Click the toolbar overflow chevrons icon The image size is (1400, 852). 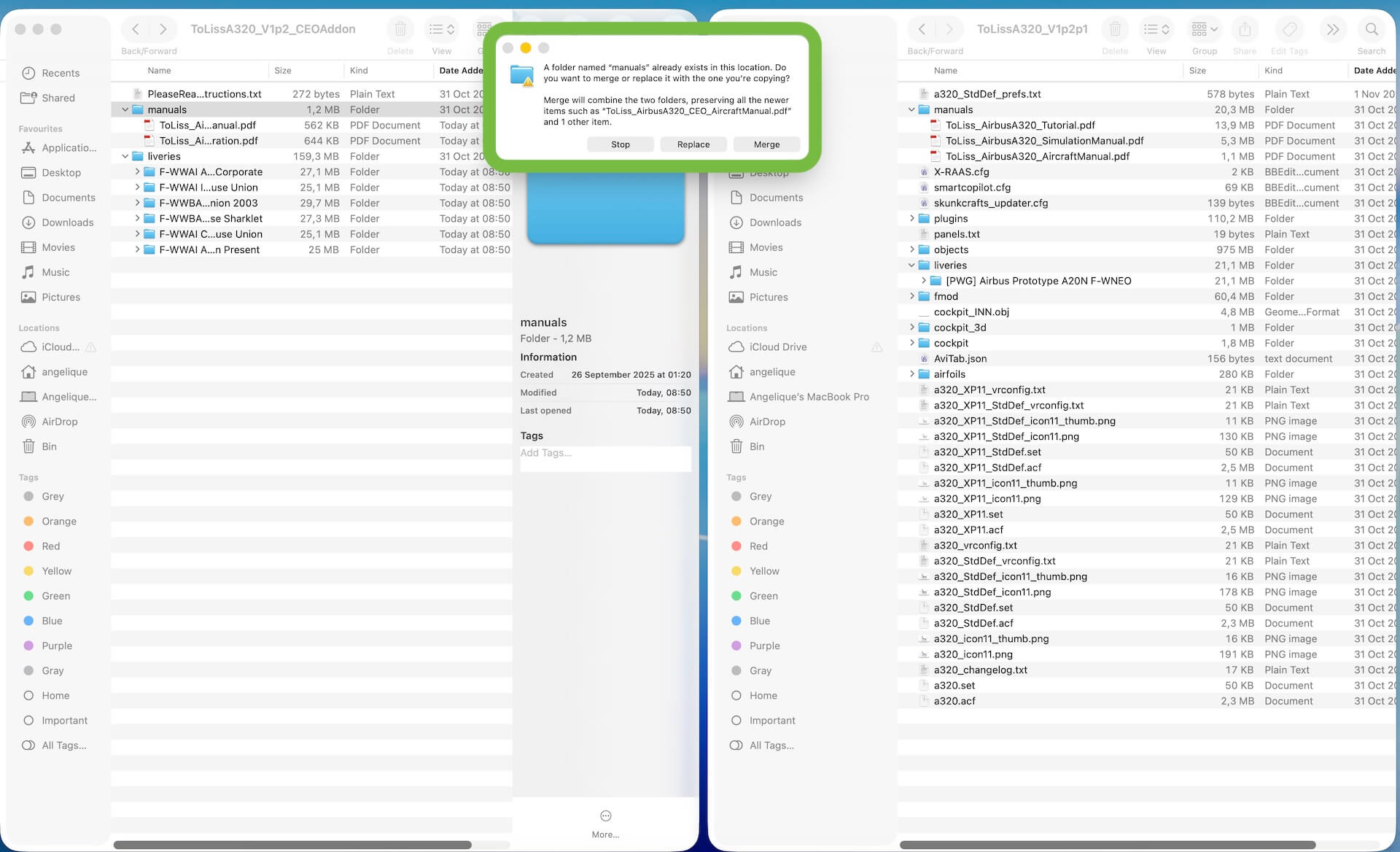pyautogui.click(x=1332, y=30)
